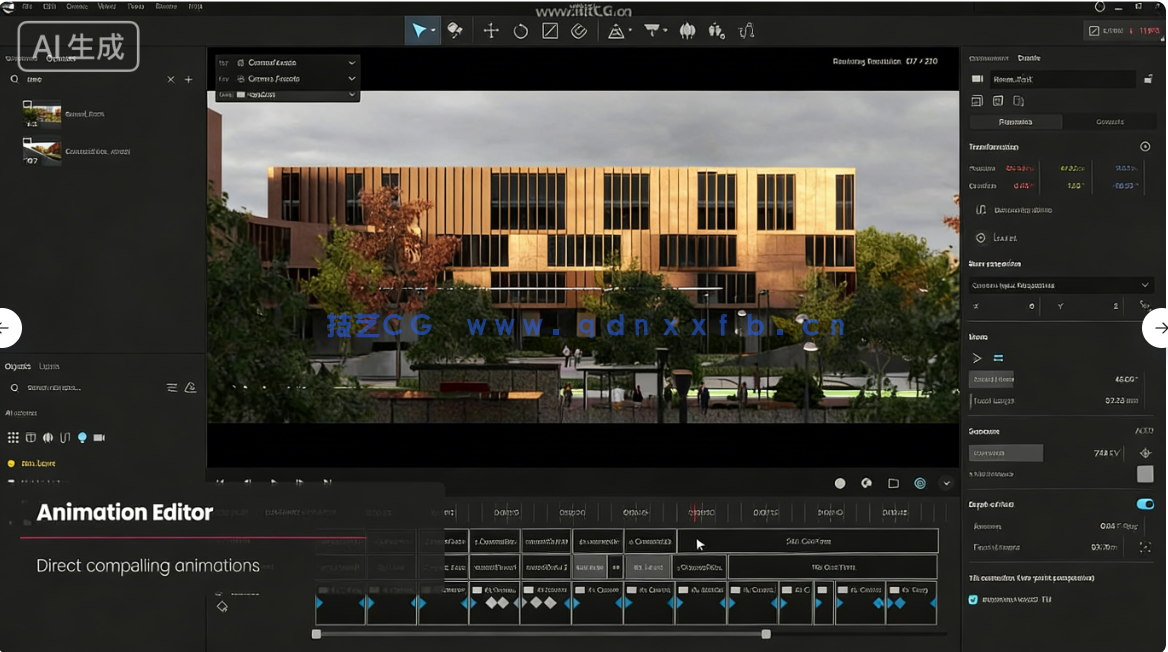Click the AUTO button next to Exposure
Screen dimensions: 1168x652
pyautogui.click(x=1144, y=431)
